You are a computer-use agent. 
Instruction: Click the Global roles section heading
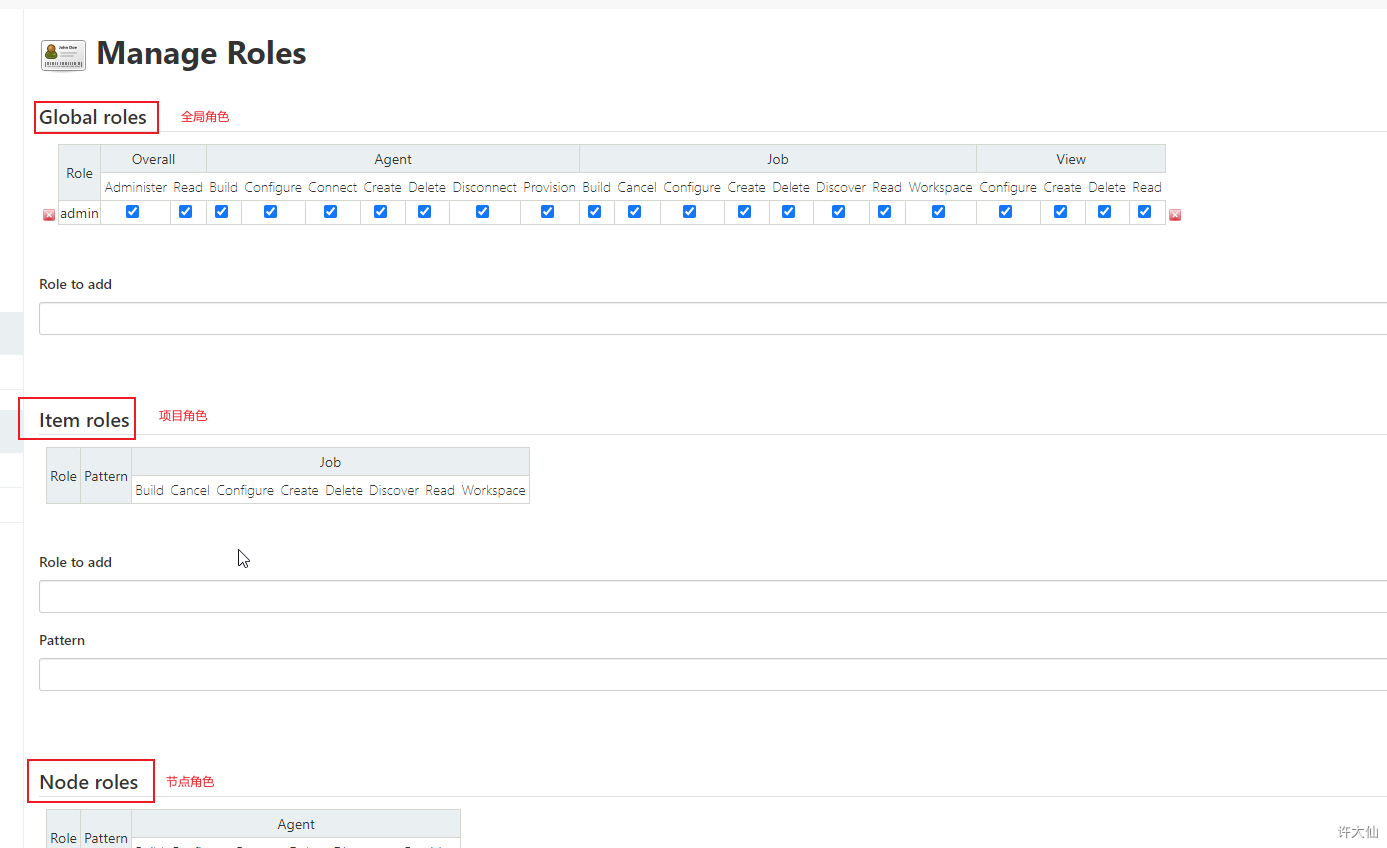pyautogui.click(x=93, y=118)
